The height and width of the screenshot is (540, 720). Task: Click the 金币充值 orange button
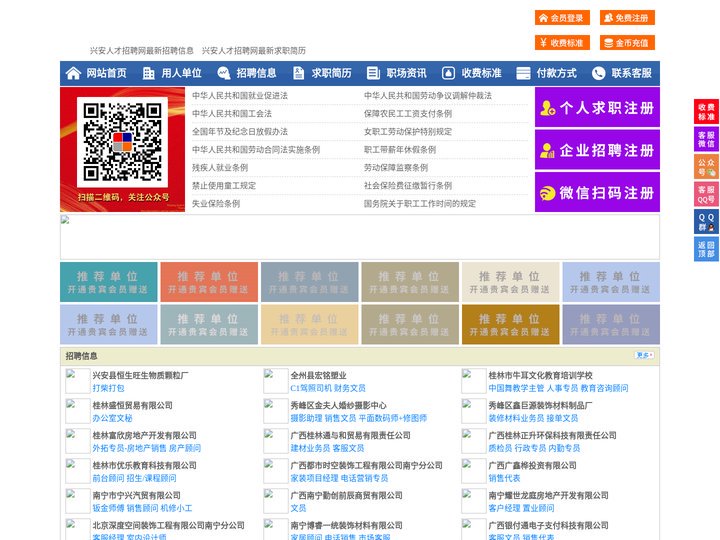627,43
